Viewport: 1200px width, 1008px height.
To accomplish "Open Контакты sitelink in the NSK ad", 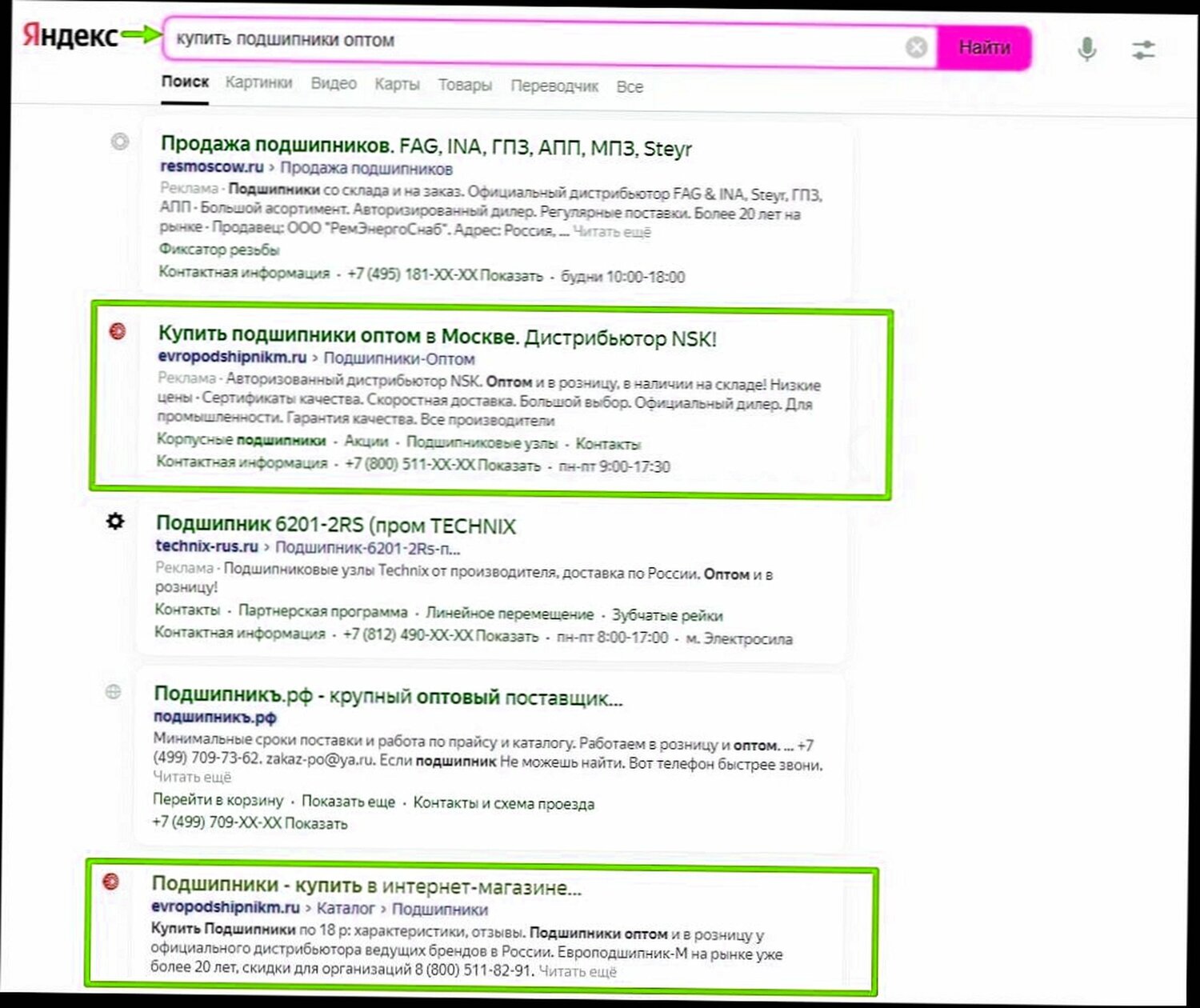I will pyautogui.click(x=608, y=444).
